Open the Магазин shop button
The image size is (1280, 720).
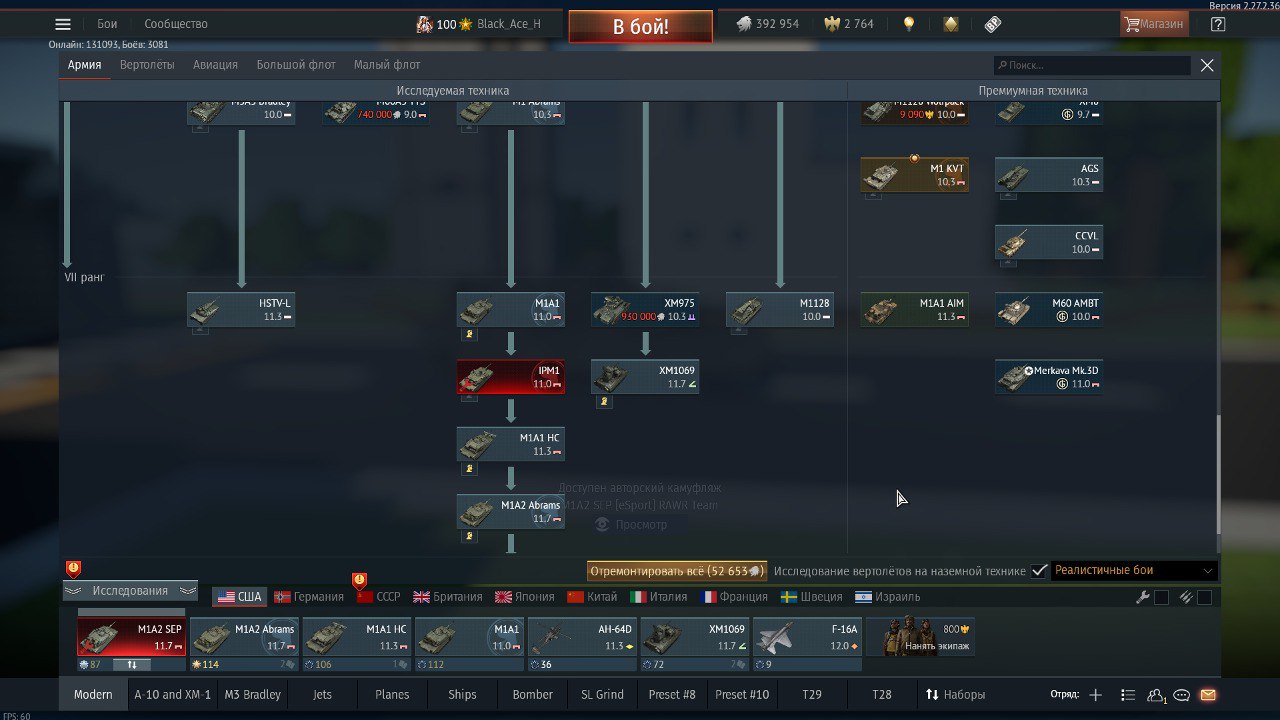(x=1154, y=24)
